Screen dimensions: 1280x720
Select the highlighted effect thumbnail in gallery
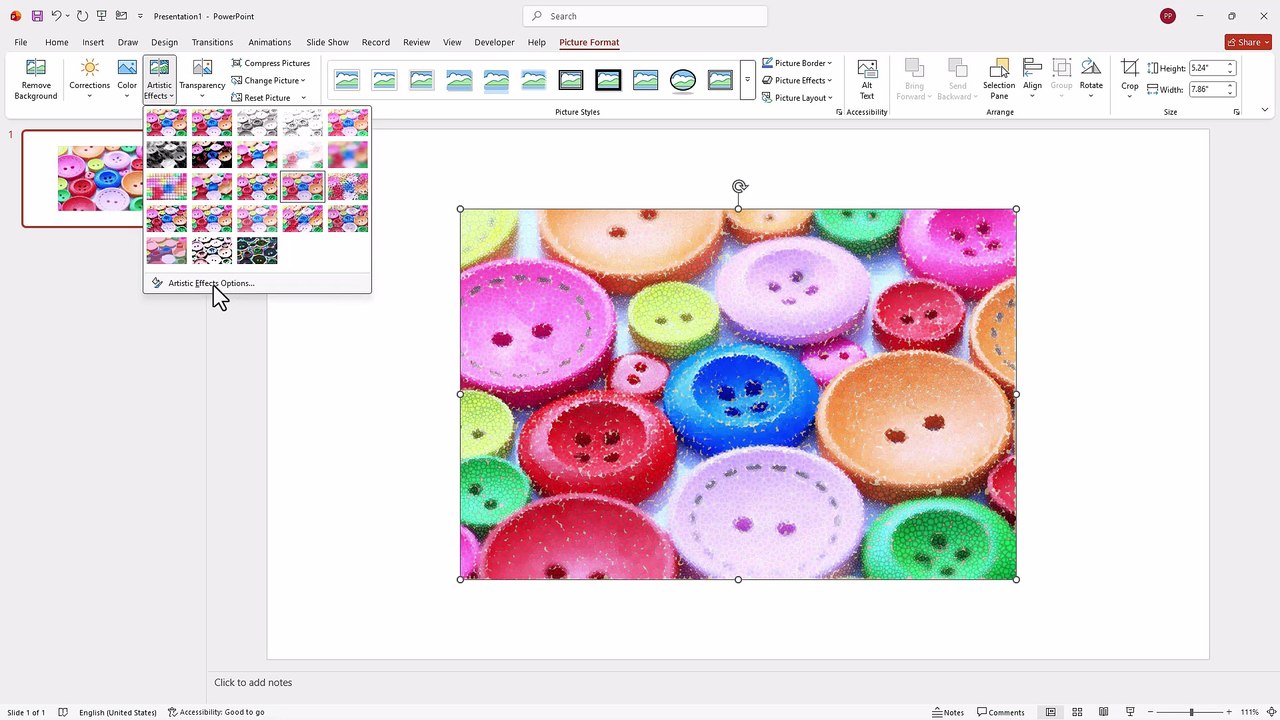302,187
